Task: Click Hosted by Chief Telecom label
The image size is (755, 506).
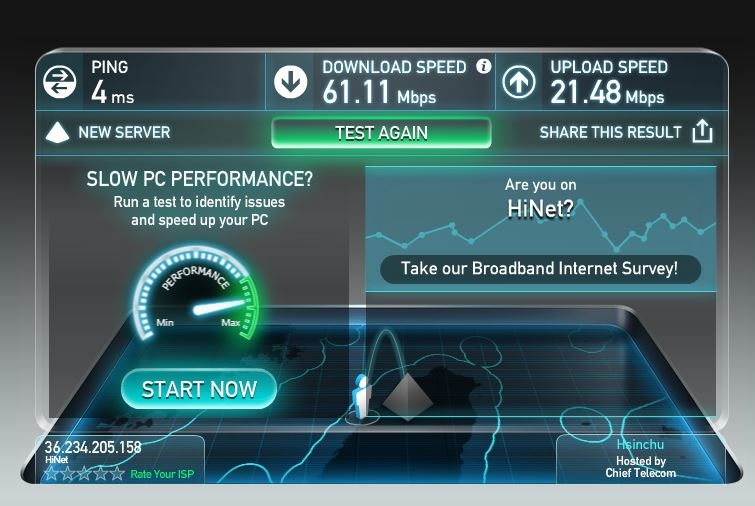Action: click(641, 467)
